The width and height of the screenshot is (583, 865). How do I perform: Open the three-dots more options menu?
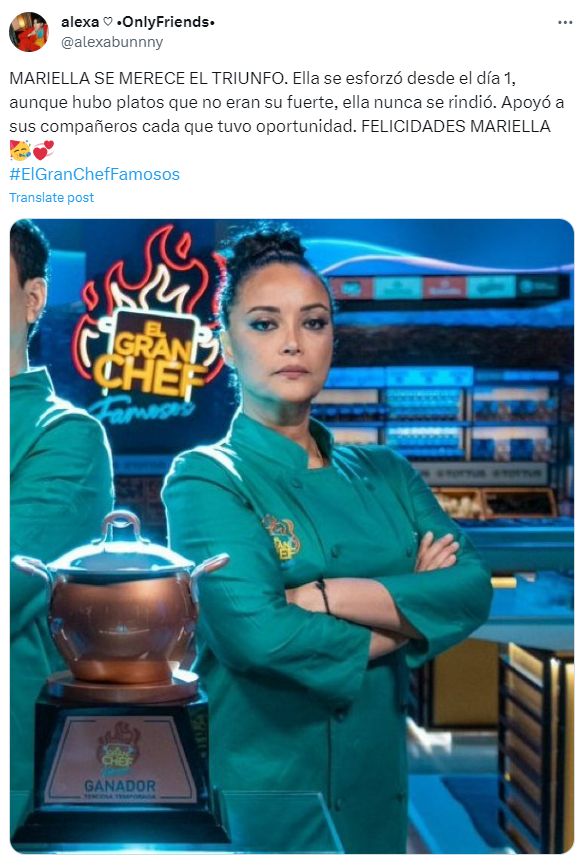(x=565, y=23)
